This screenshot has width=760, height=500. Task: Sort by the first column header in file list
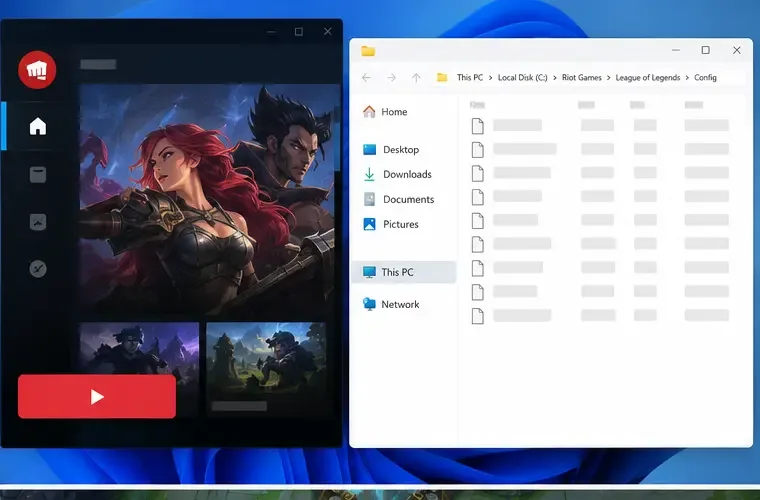477,105
